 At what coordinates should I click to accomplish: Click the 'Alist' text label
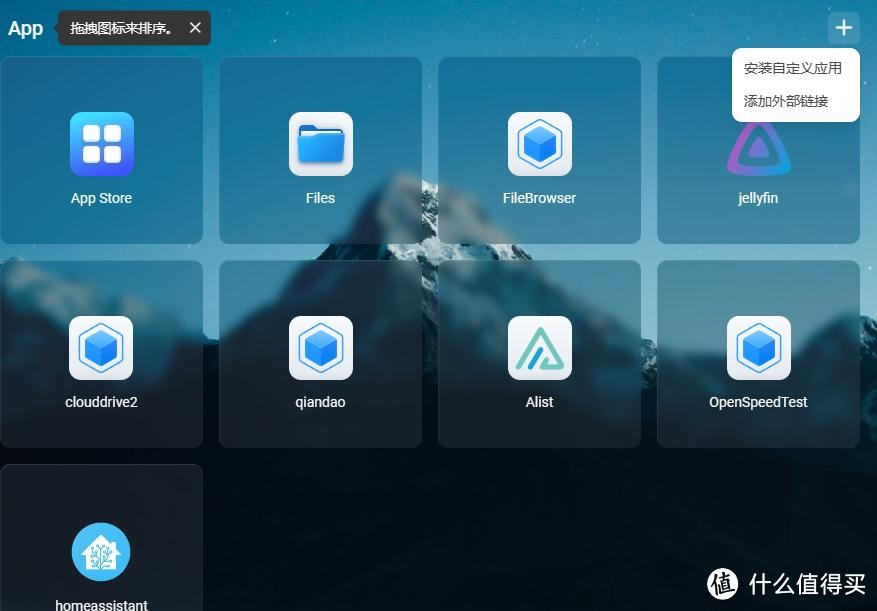(x=539, y=402)
